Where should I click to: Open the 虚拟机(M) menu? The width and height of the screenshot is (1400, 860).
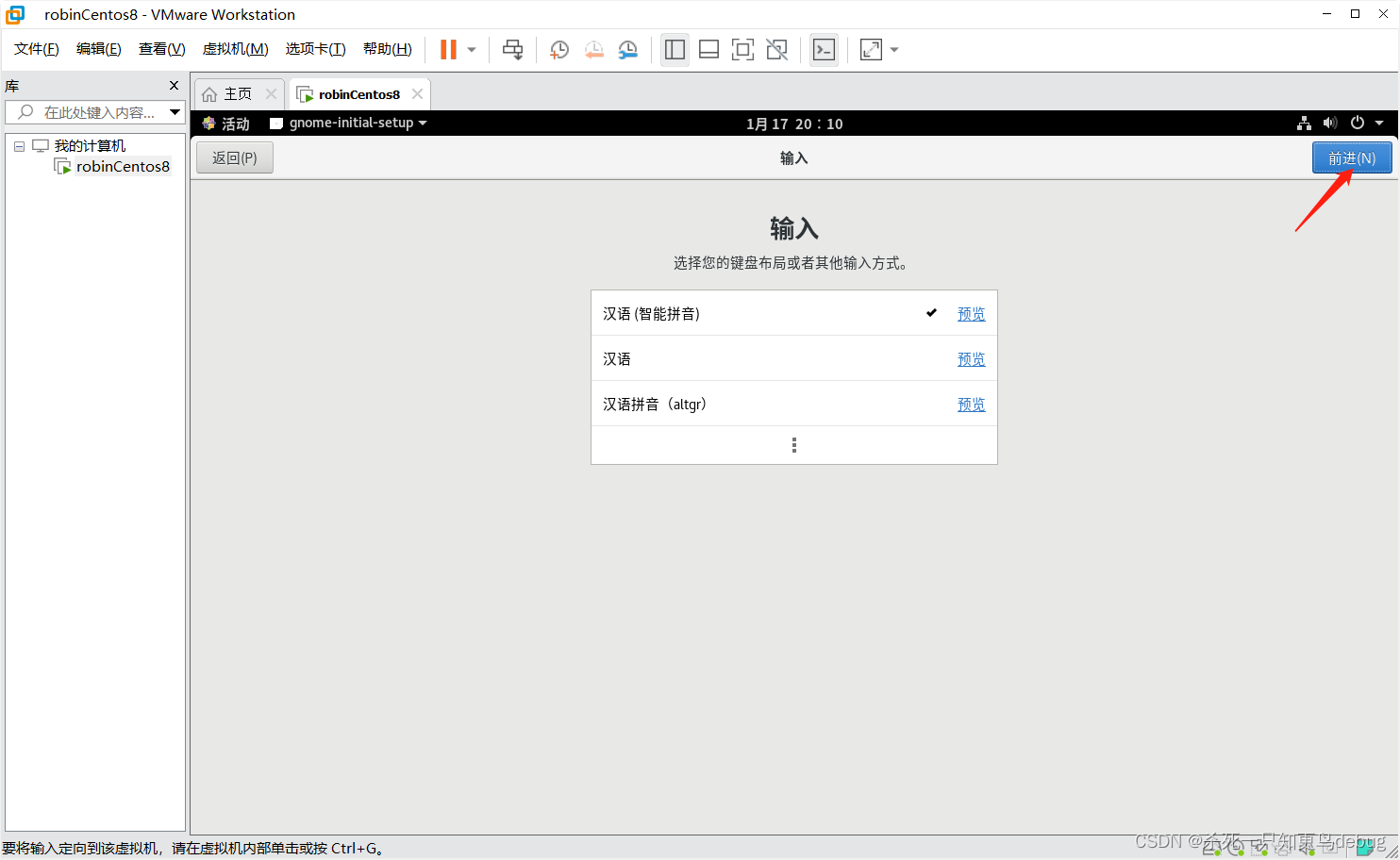[236, 49]
